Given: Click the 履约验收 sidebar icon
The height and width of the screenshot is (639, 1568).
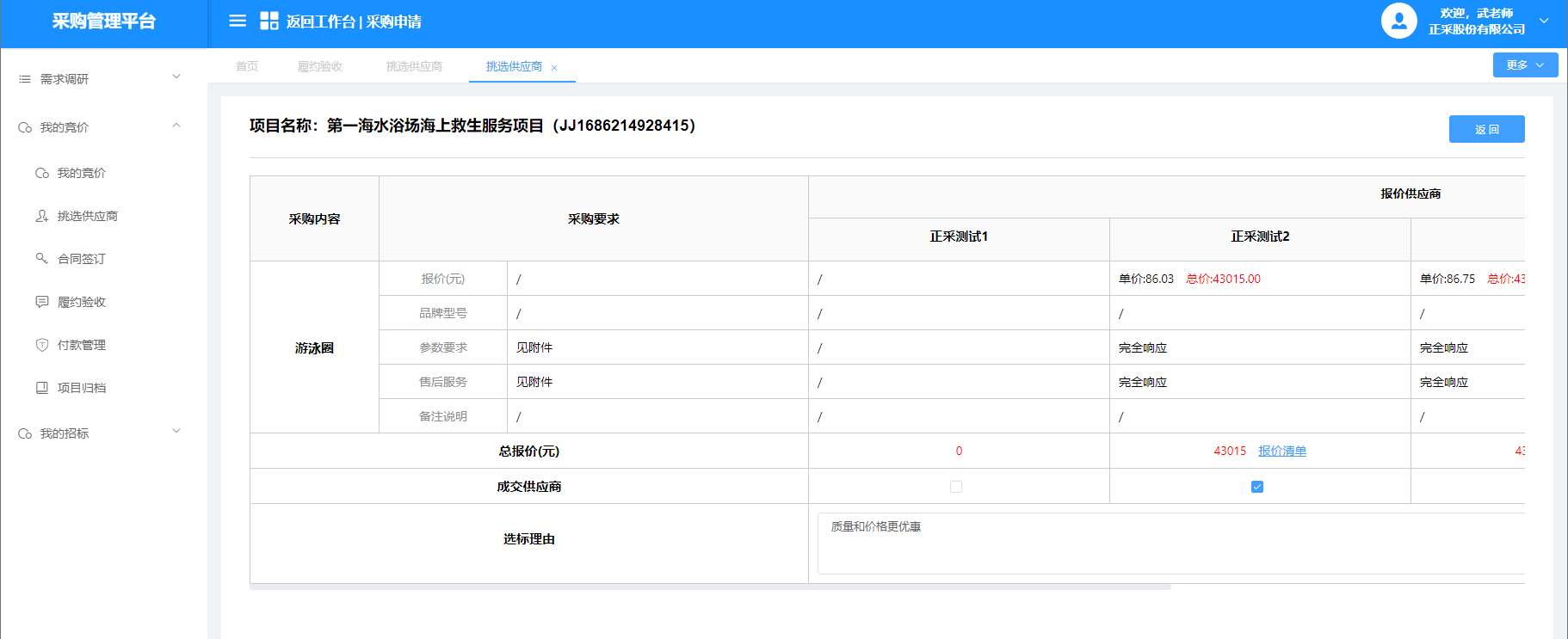Looking at the screenshot, I should 41,302.
